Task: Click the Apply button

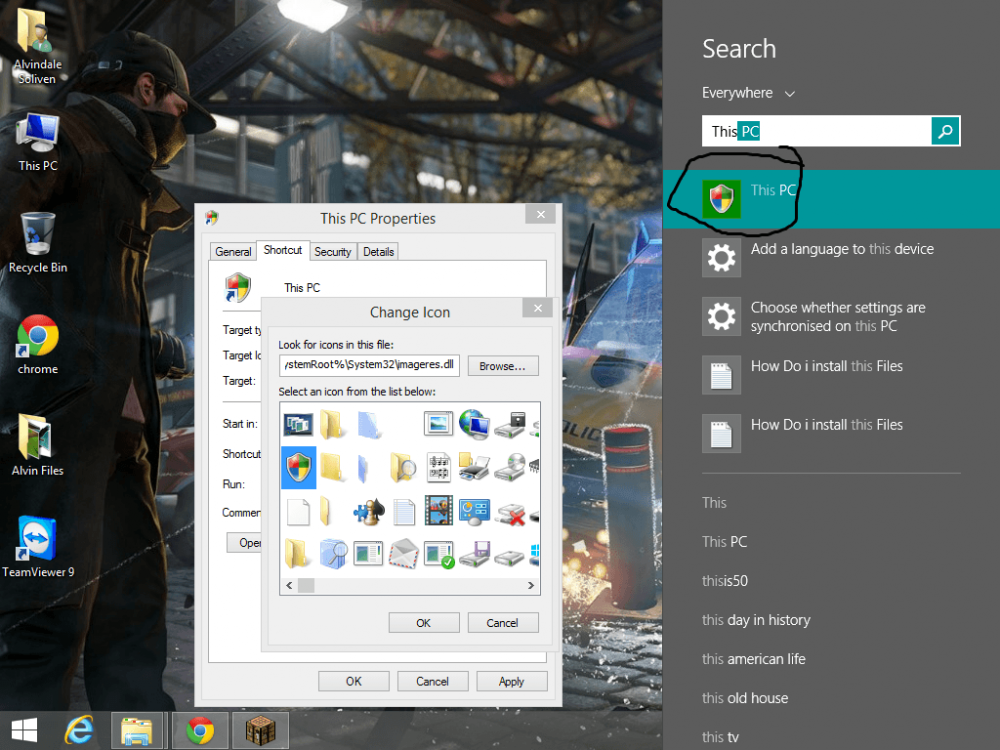Action: click(511, 682)
